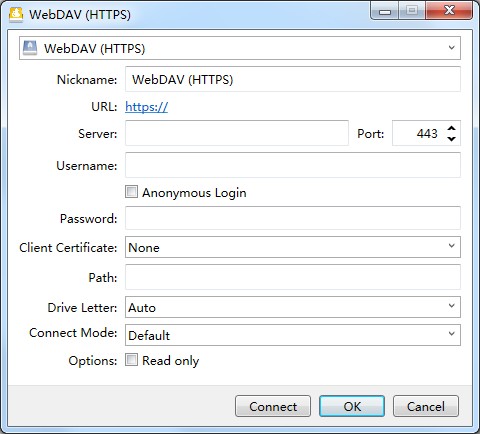This screenshot has width=480, height=434.
Task: Click the Port number field
Action: point(419,133)
